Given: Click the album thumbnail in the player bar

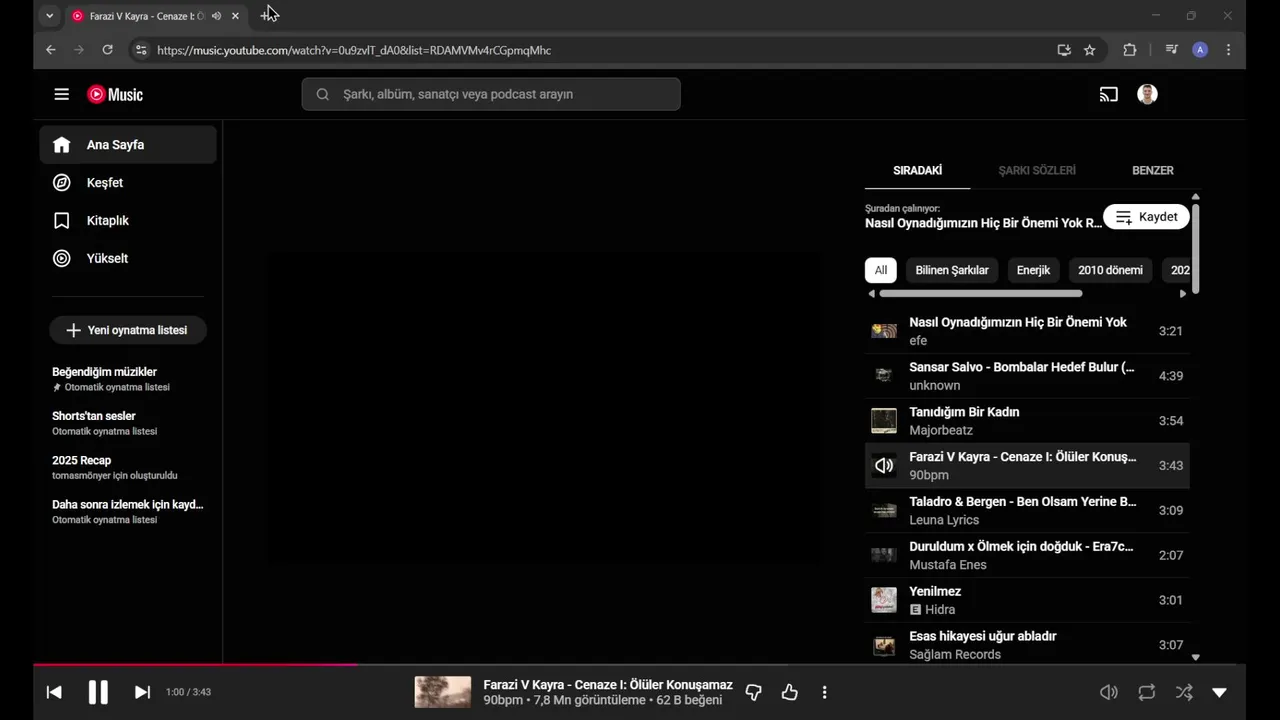Looking at the screenshot, I should pos(443,692).
